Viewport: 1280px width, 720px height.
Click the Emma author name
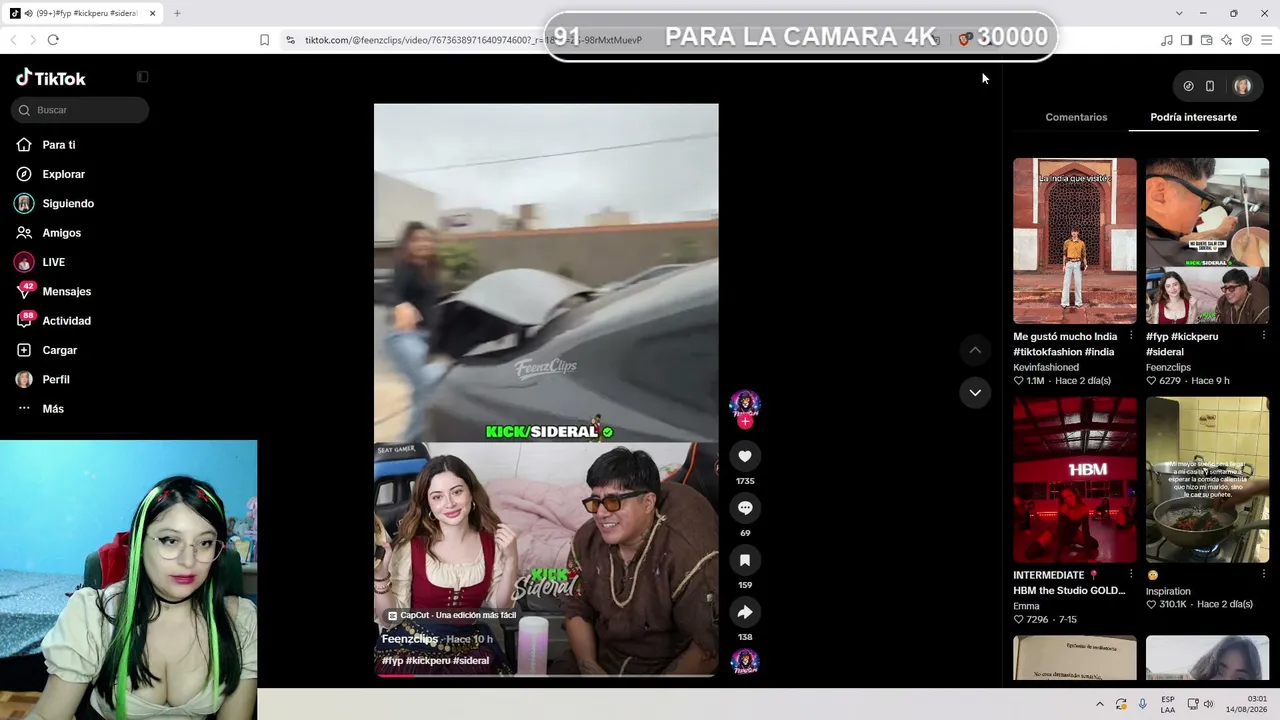click(x=1026, y=606)
